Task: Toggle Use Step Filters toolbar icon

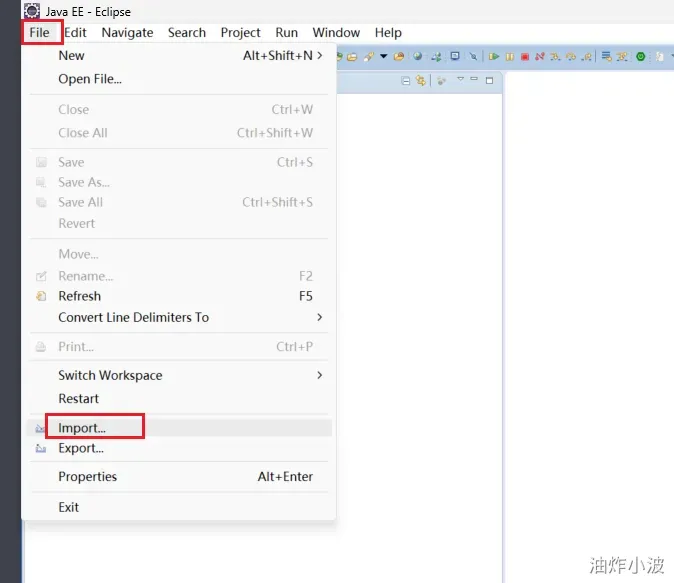Action: tap(622, 56)
